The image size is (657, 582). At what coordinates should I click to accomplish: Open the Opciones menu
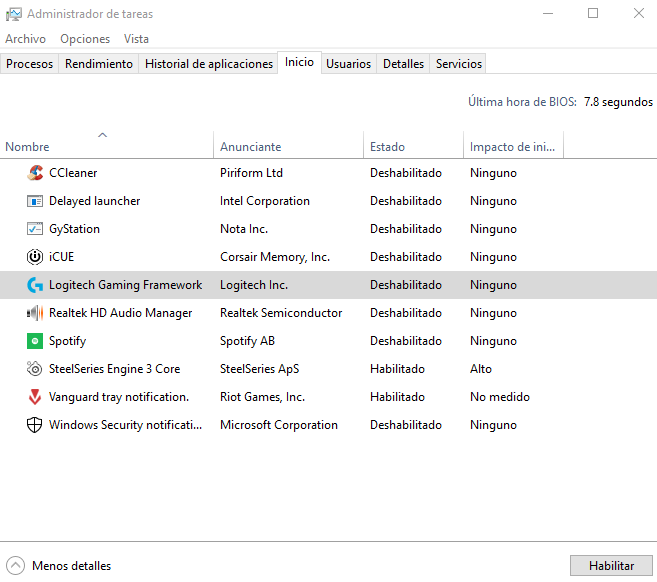click(85, 39)
